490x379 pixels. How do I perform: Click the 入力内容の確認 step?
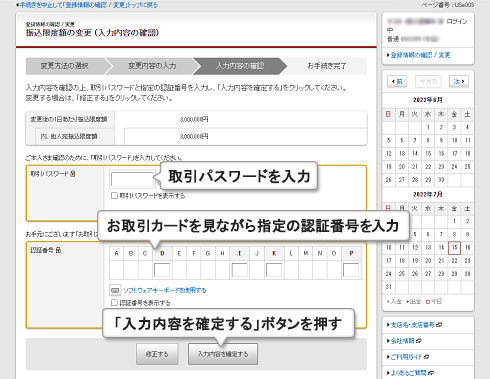coord(240,66)
